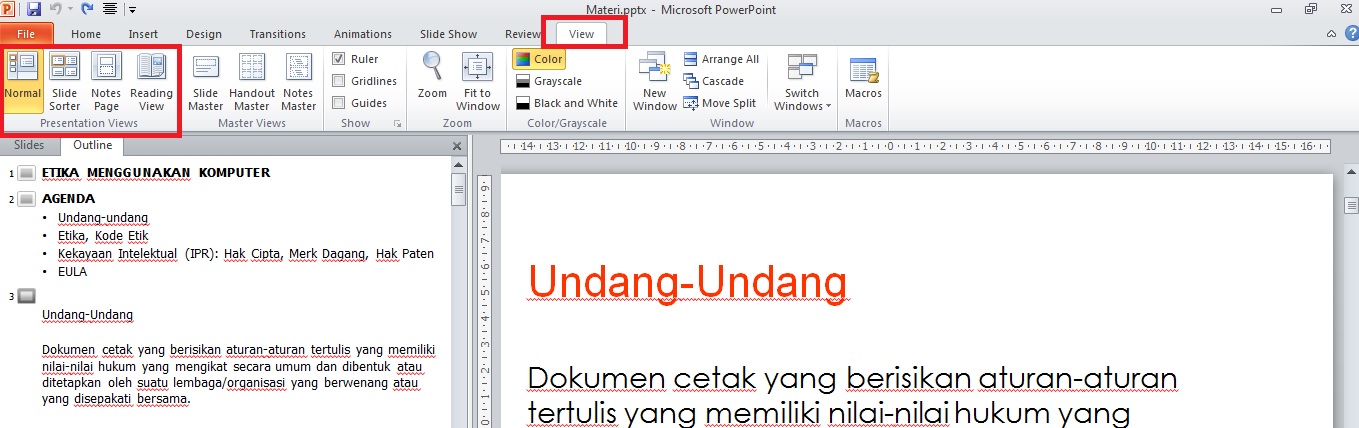This screenshot has width=1359, height=428.
Task: Open the Macros dropdown
Action: 863,80
